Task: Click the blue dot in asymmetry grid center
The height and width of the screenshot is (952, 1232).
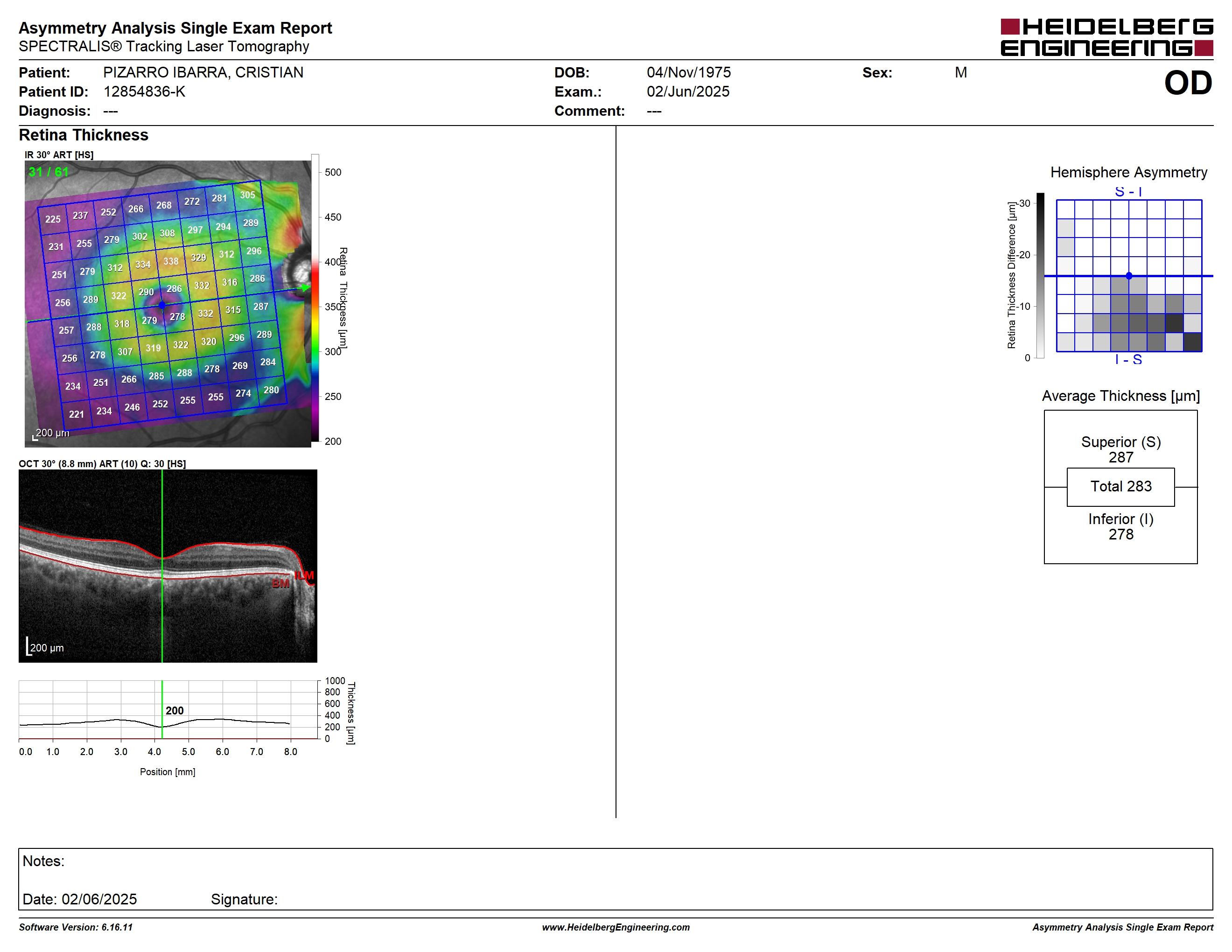Action: coord(1129,276)
